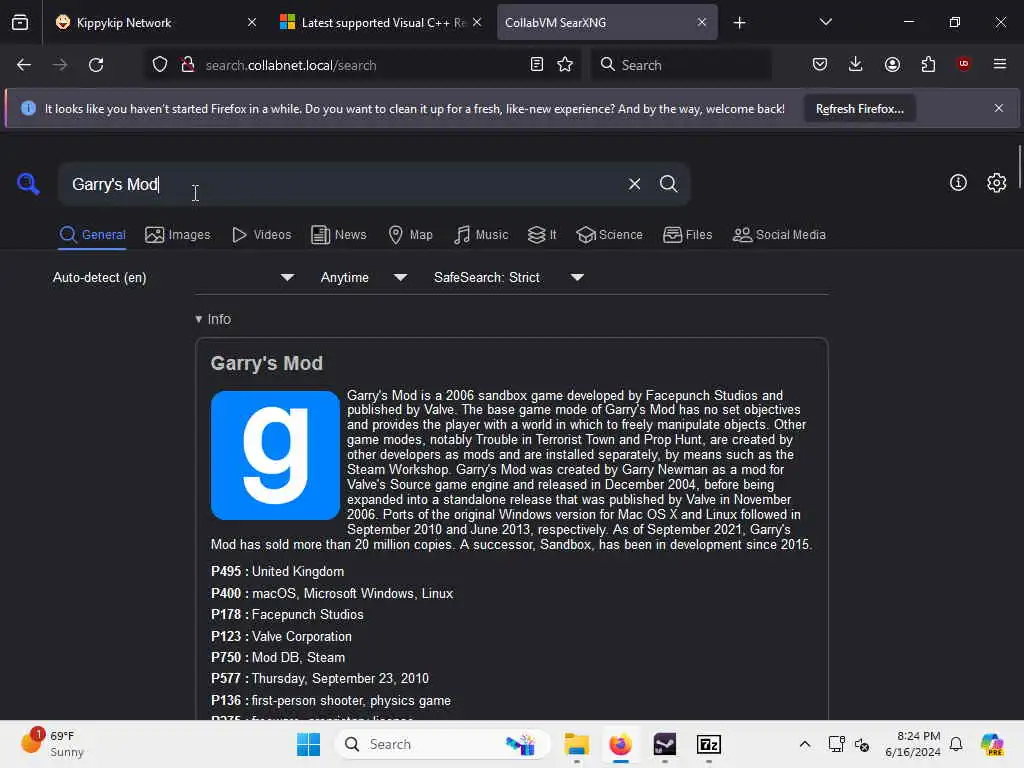Toggle reader view icon
Viewport: 1024px width, 768px height.
(536, 65)
